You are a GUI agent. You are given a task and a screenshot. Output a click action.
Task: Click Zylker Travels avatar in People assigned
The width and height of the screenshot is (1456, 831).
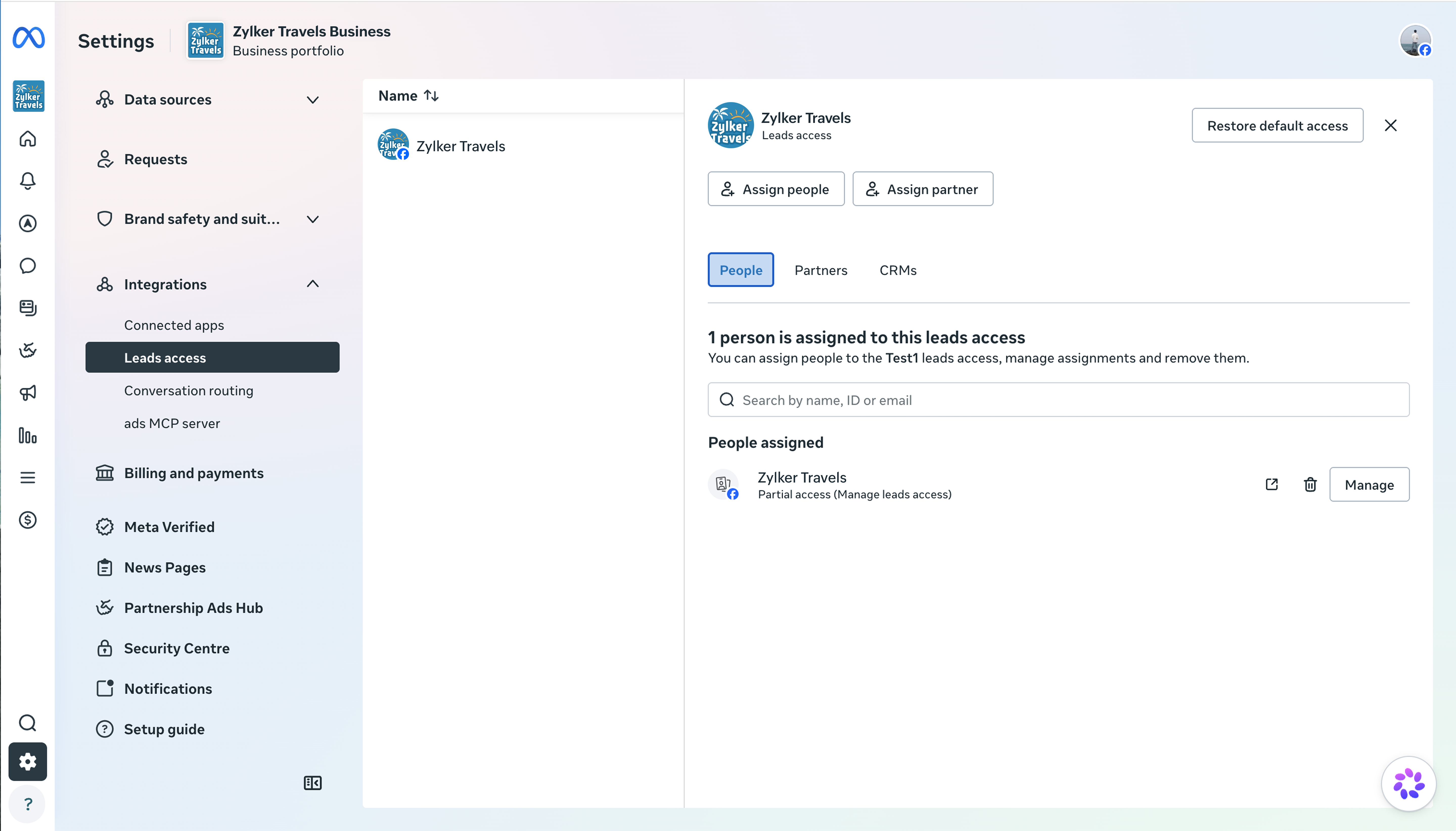point(723,485)
